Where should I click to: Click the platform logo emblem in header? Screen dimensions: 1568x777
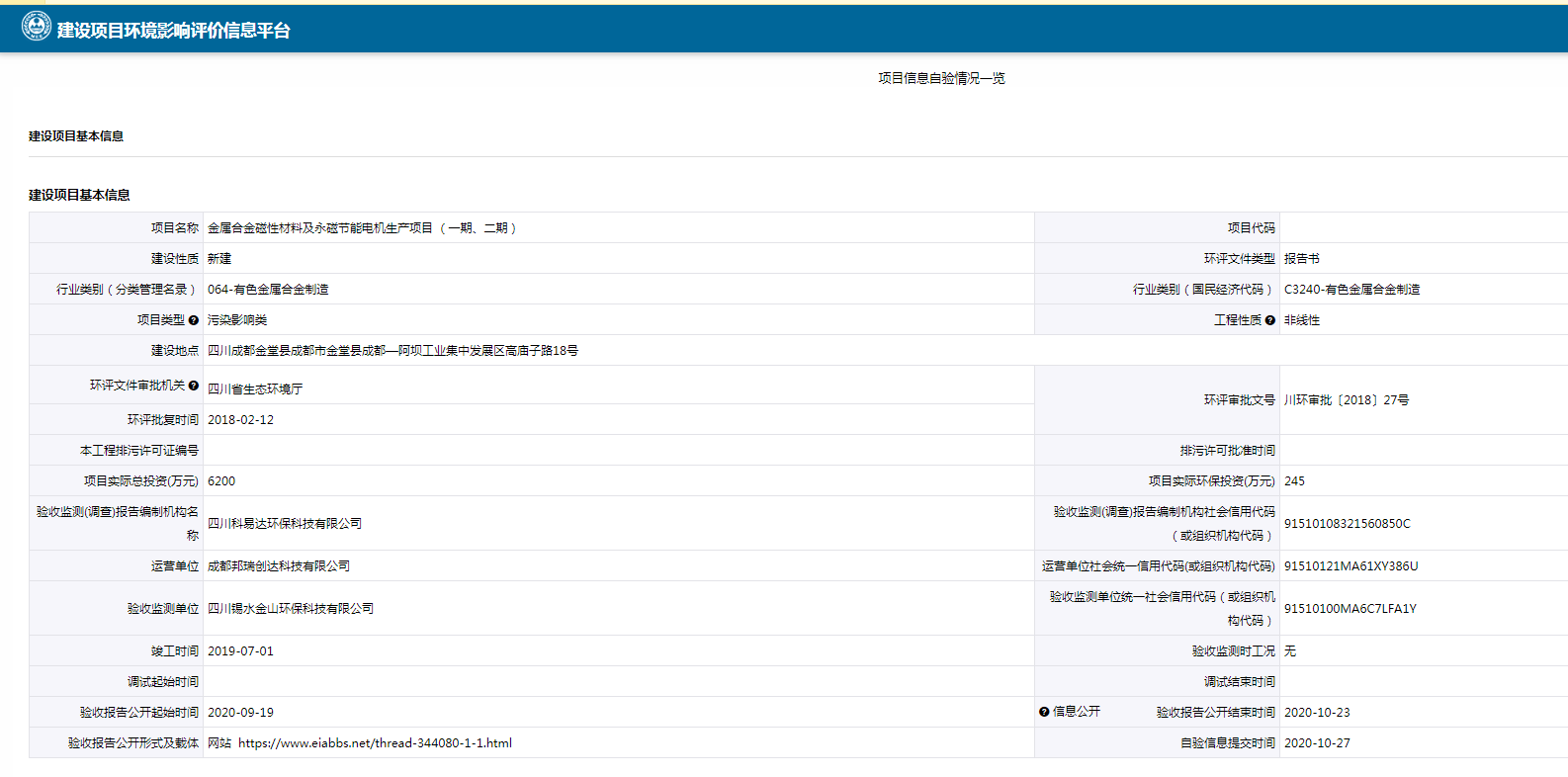point(37,27)
